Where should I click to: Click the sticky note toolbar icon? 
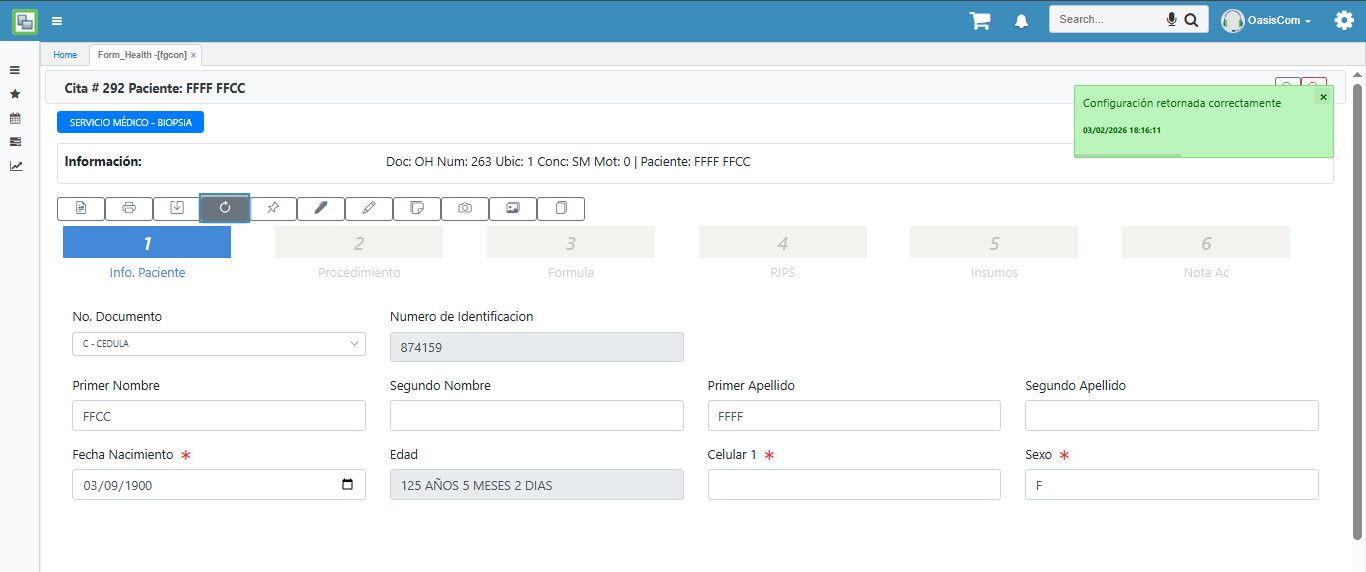417,208
